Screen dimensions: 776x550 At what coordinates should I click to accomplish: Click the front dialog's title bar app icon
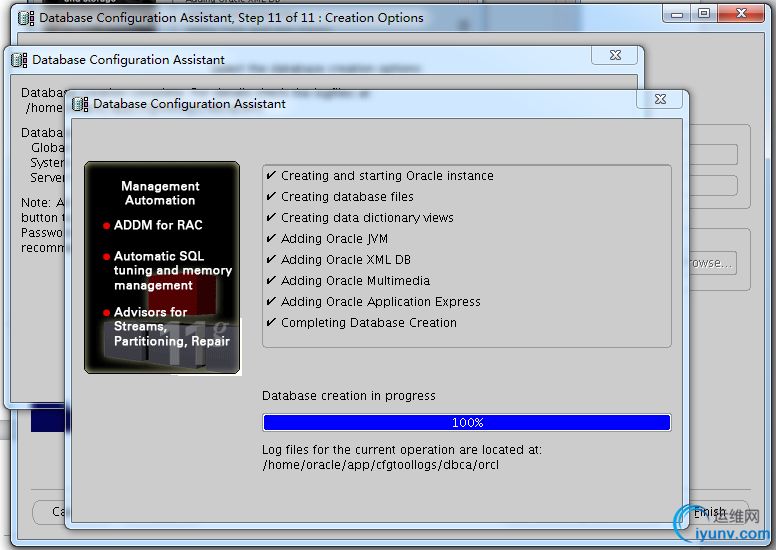point(80,104)
